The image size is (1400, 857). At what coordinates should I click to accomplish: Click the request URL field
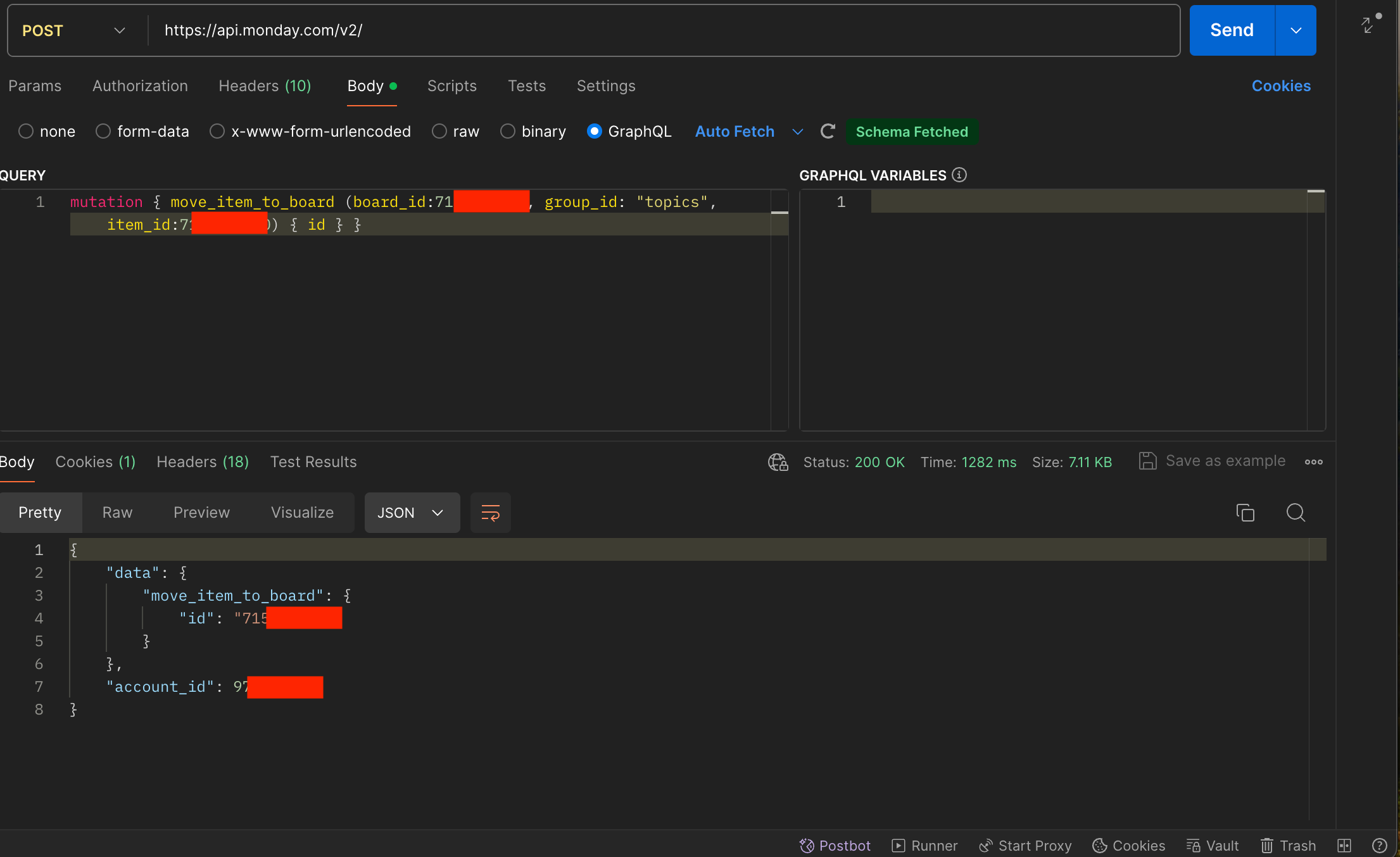coord(665,30)
